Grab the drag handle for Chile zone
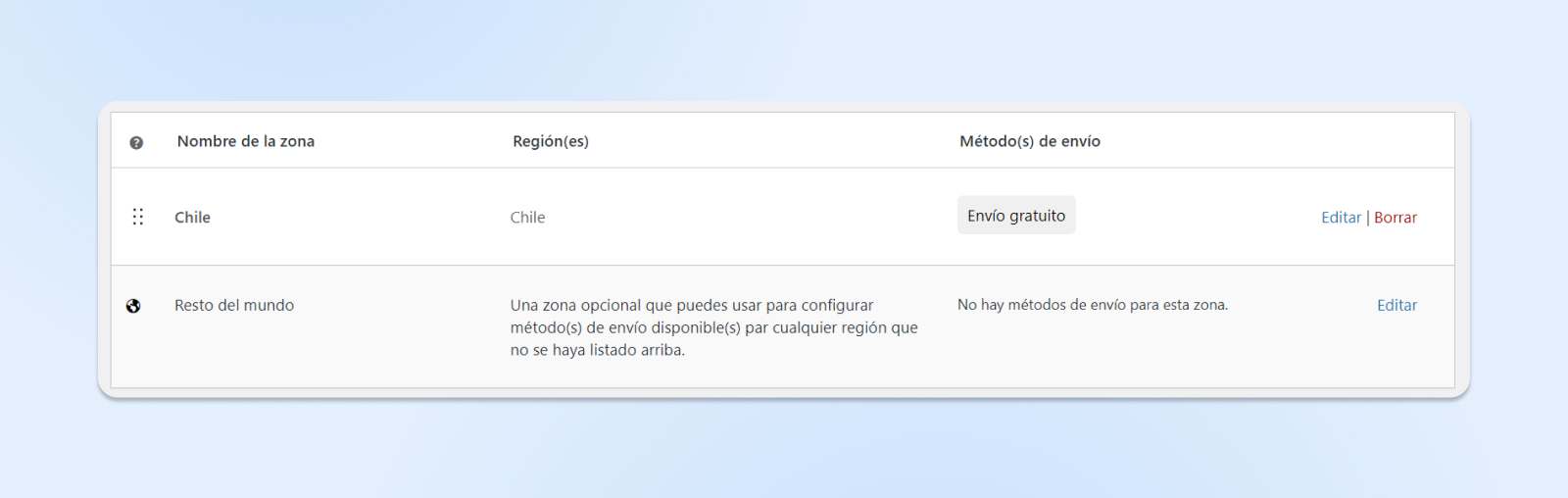The width and height of the screenshot is (1568, 498). pyautogui.click(x=138, y=217)
